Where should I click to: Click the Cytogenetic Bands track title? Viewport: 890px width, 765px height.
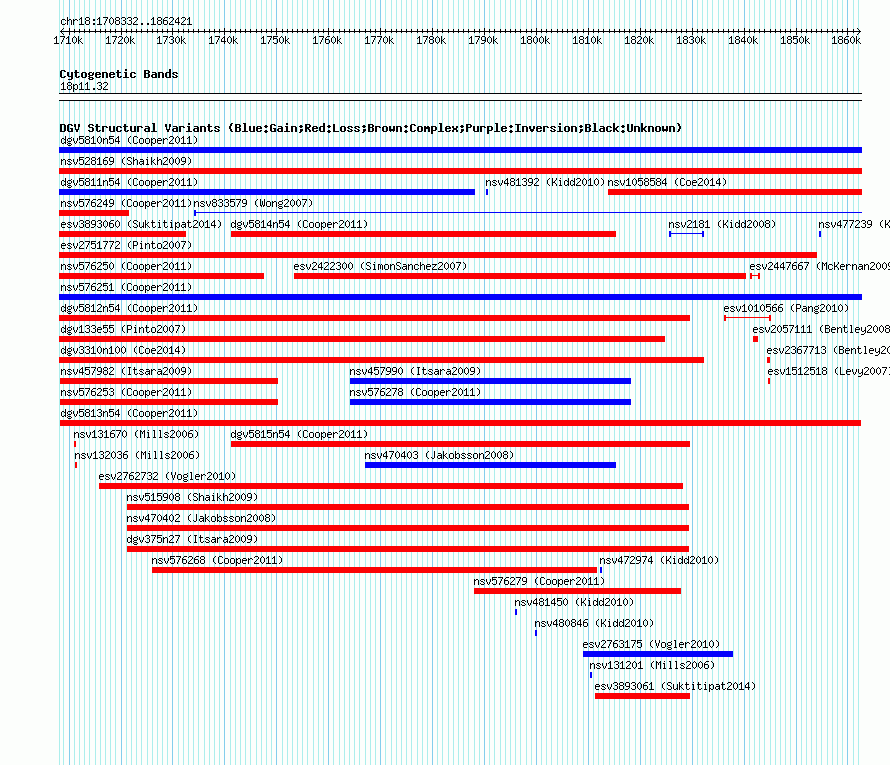coord(119,74)
